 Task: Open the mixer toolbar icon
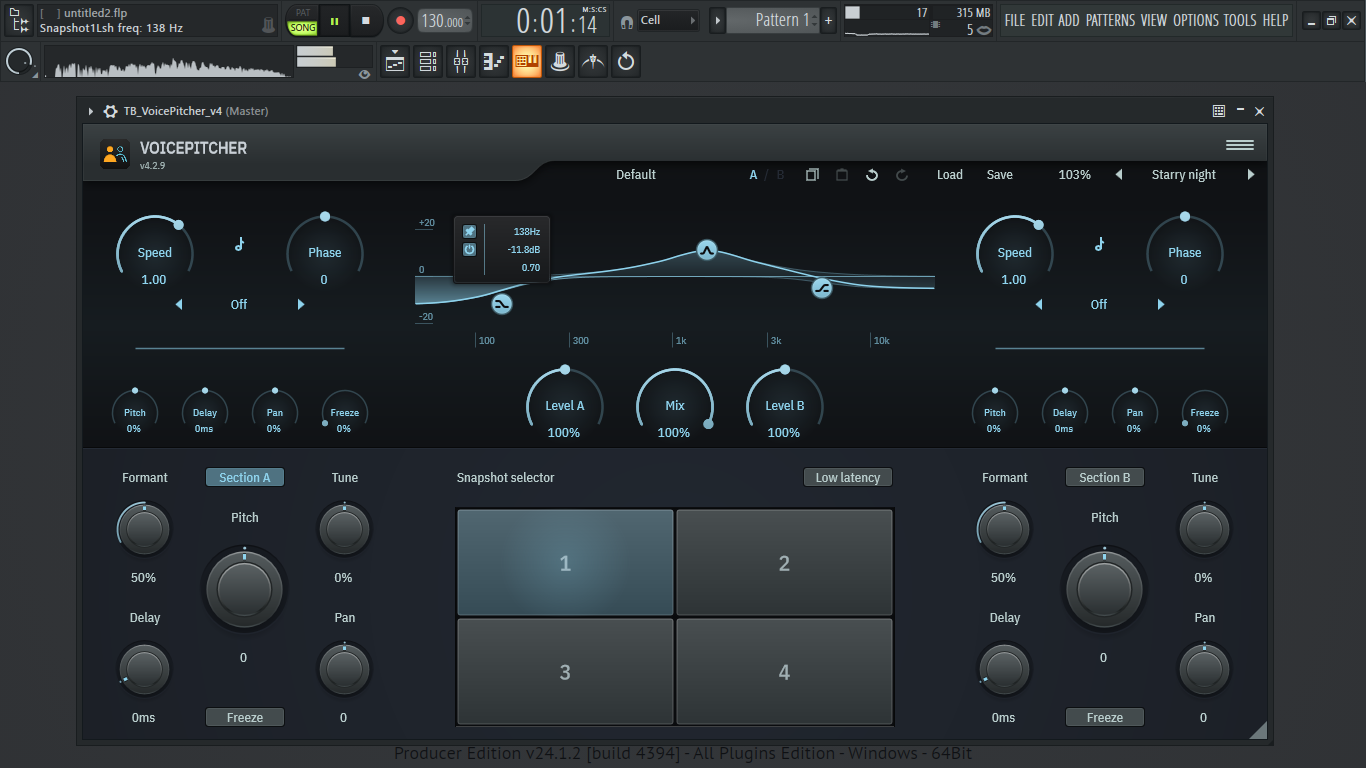point(461,62)
